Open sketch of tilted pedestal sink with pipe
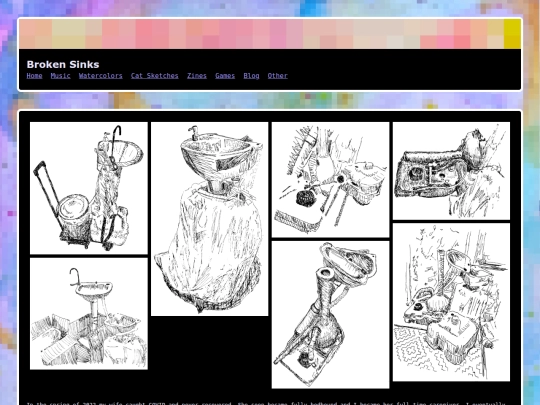 click(x=330, y=314)
